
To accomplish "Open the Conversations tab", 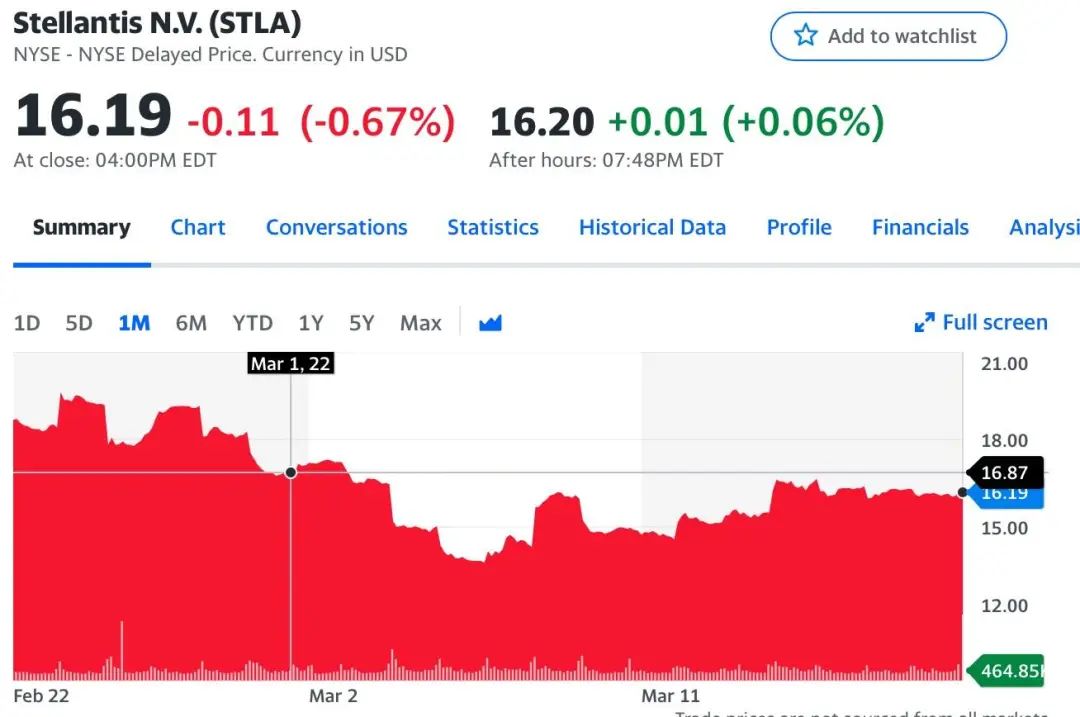I will (336, 227).
